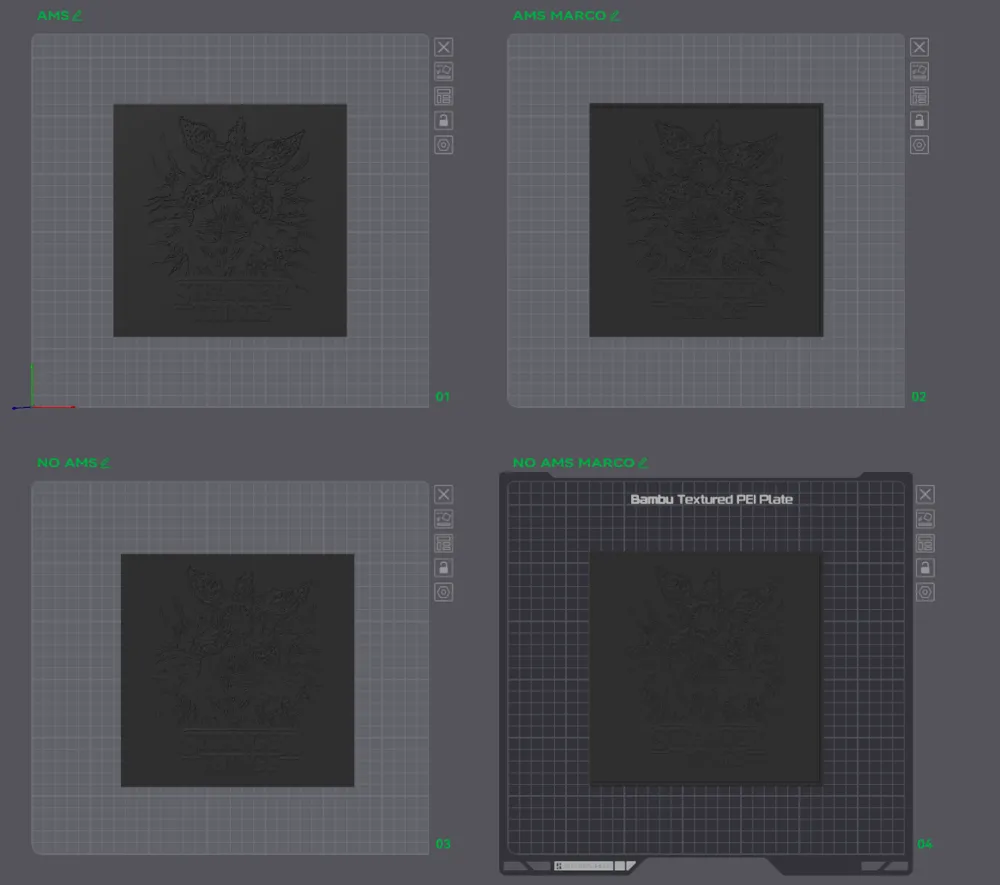The width and height of the screenshot is (1000, 885).
Task: Arrange objects on the AMS plate
Action: click(444, 96)
